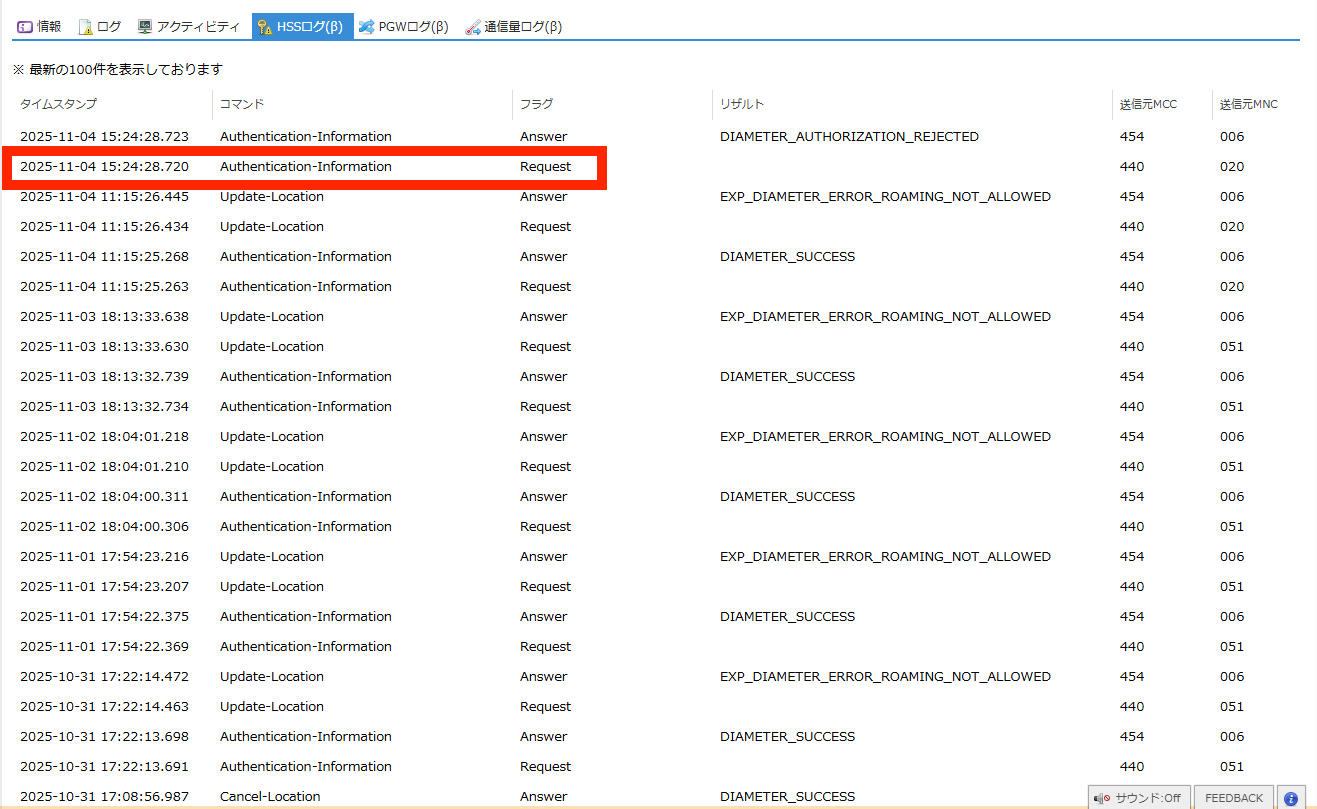1317x809 pixels.
Task: Sort by the コマンド column header
Action: tap(242, 104)
